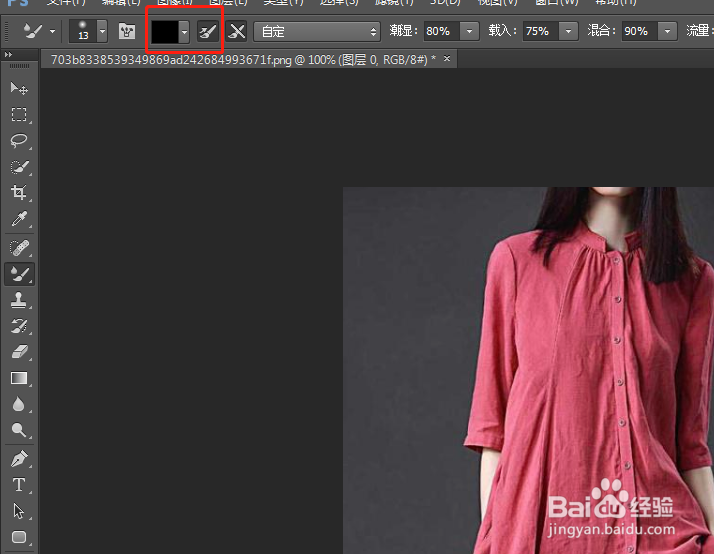Screen dimensions: 714x554
Task: Click the 载入 label
Action: click(x=503, y=31)
